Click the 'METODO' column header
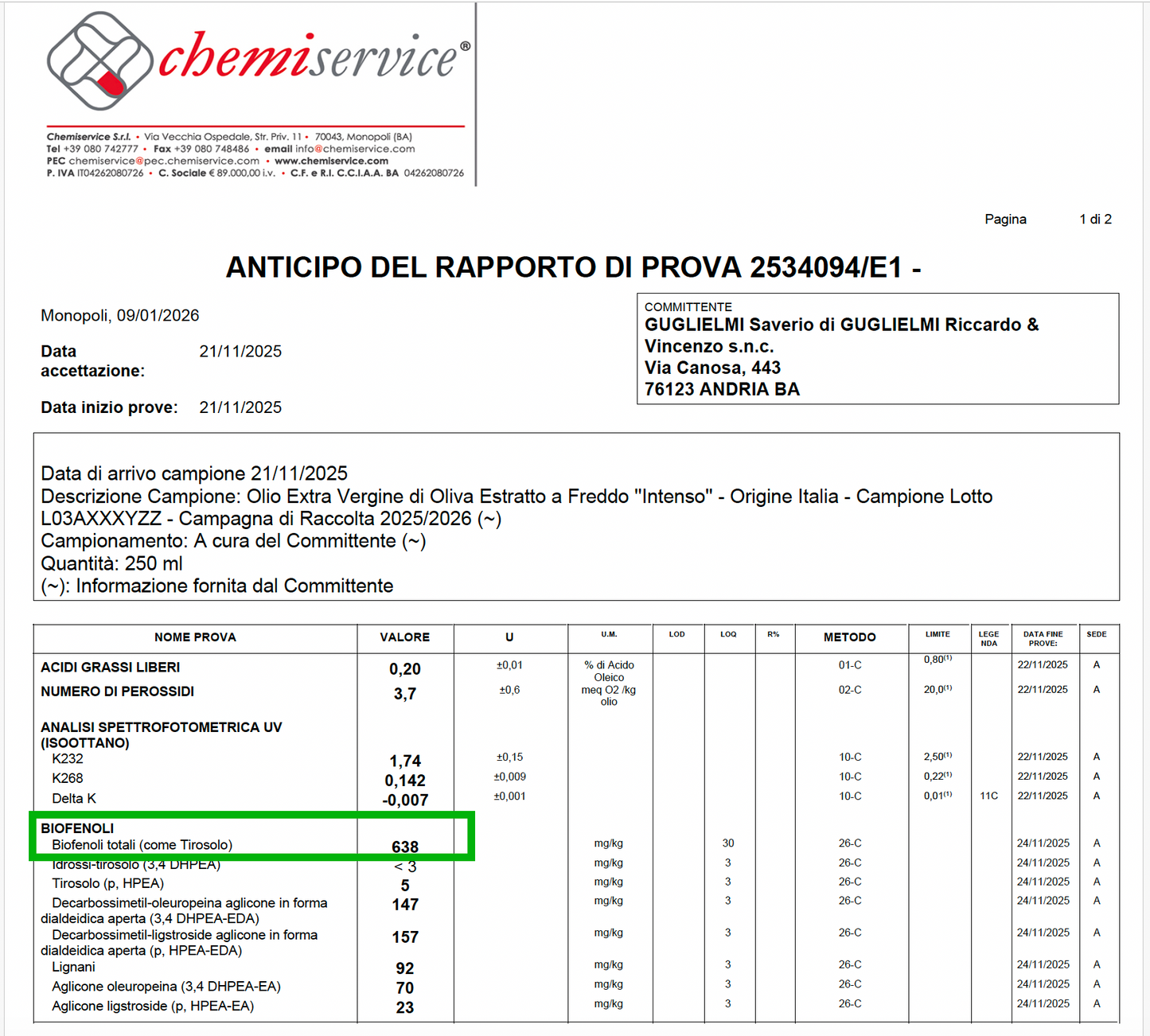The width and height of the screenshot is (1150, 1036). coord(850,637)
